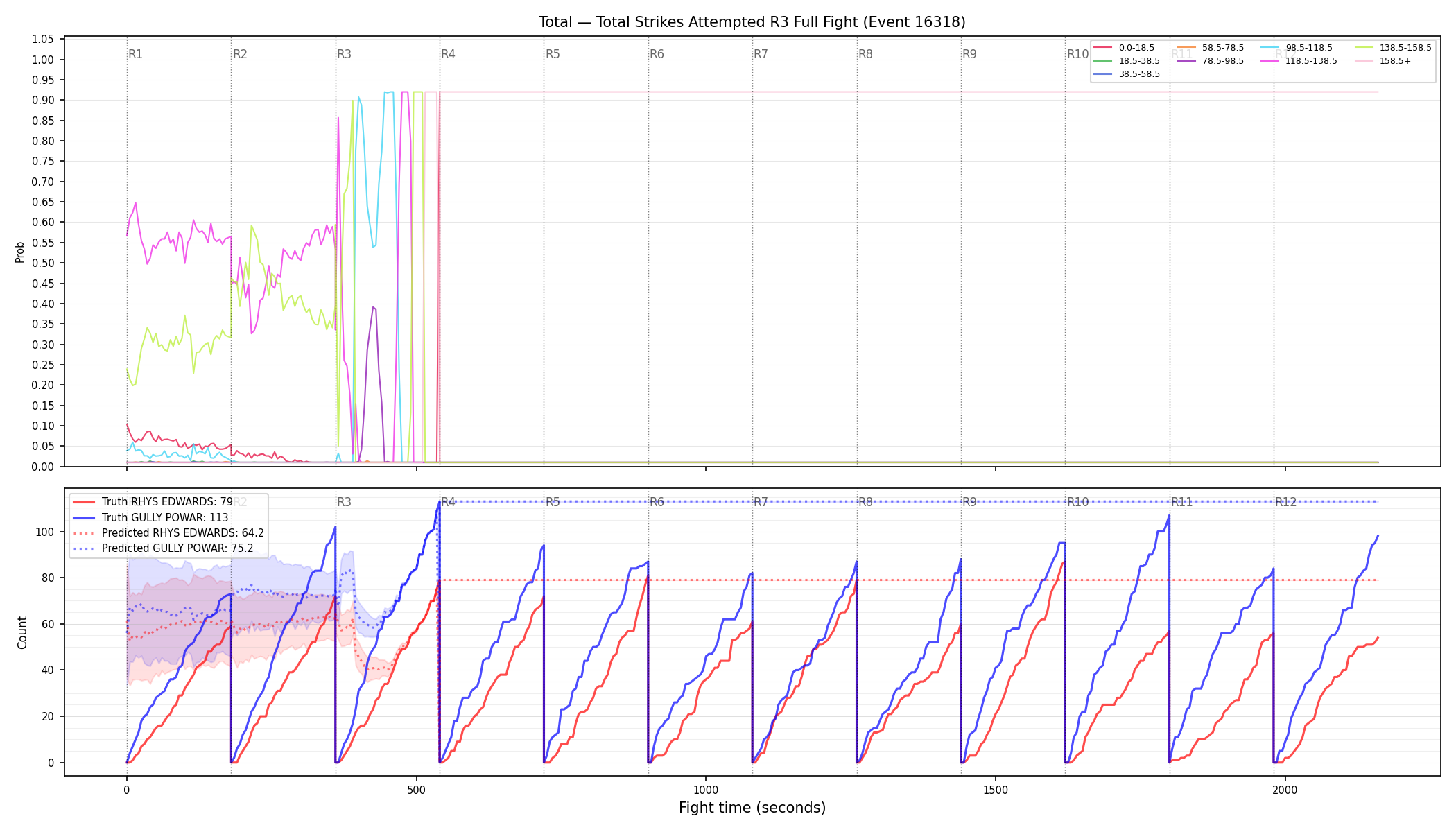
Task: Click the R9 round marker in bottom chart
Action: (969, 502)
